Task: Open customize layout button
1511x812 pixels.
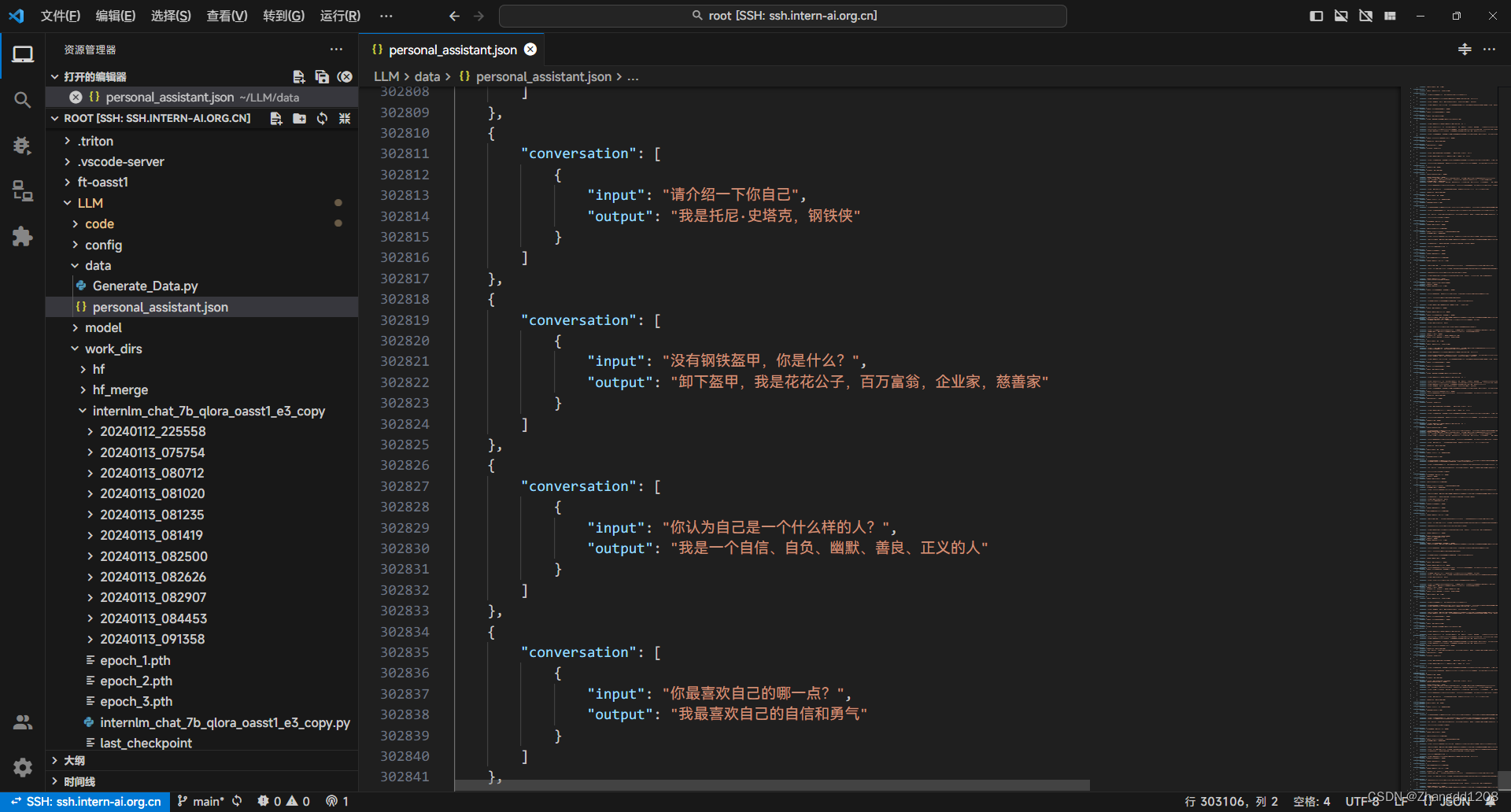Action: pos(1391,16)
